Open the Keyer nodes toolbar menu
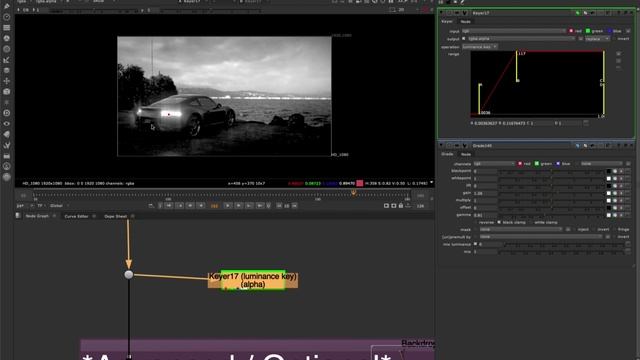This screenshot has height=360, width=640. (7, 60)
